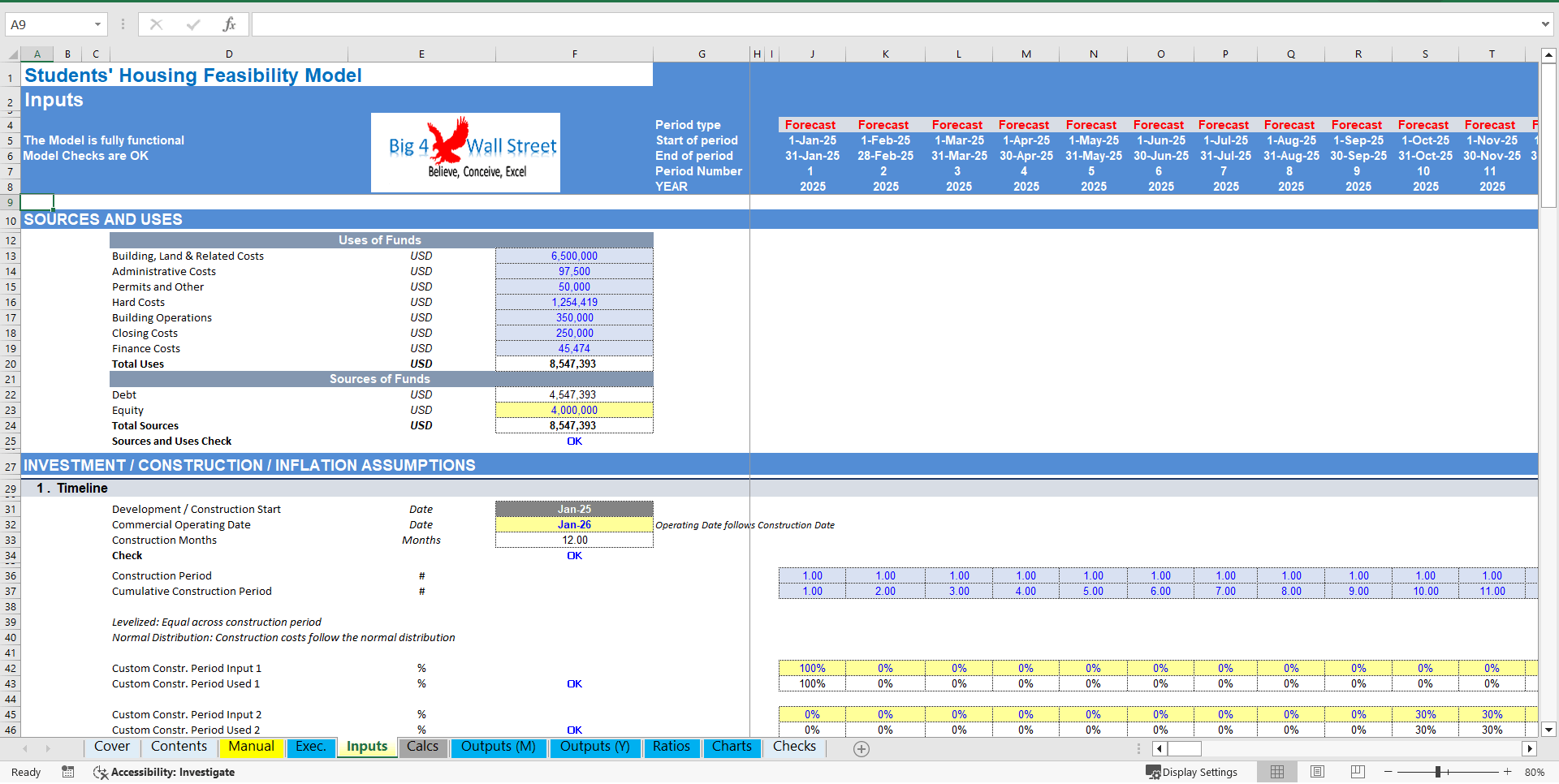The image size is (1559, 784).
Task: Click the 80% zoom level
Action: [x=1535, y=772]
